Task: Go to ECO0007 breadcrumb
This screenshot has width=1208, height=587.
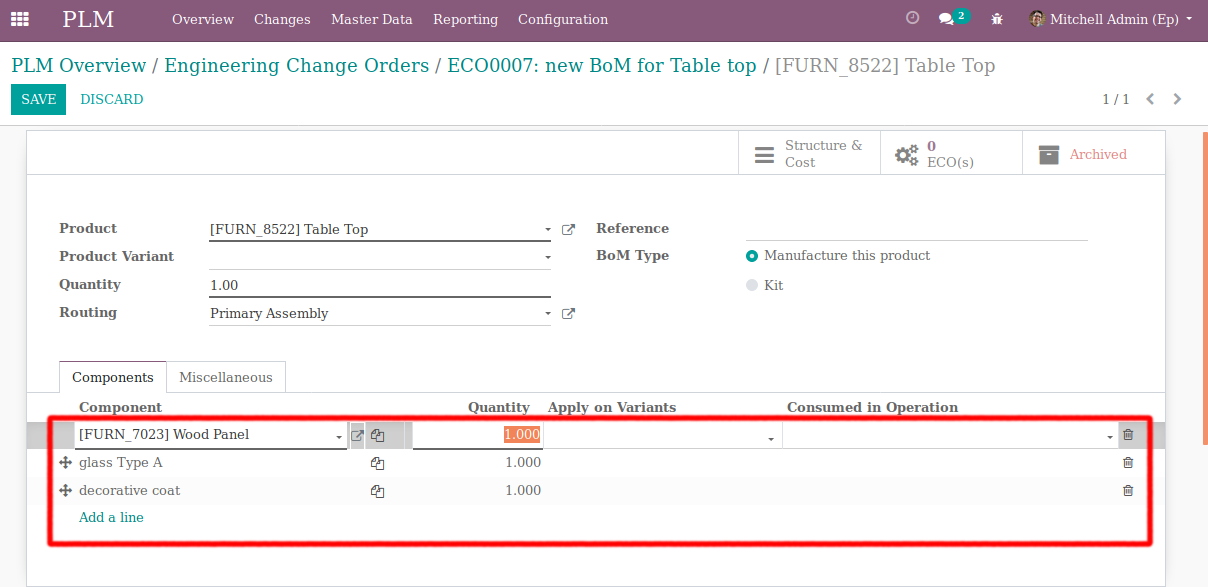Action: pos(602,66)
